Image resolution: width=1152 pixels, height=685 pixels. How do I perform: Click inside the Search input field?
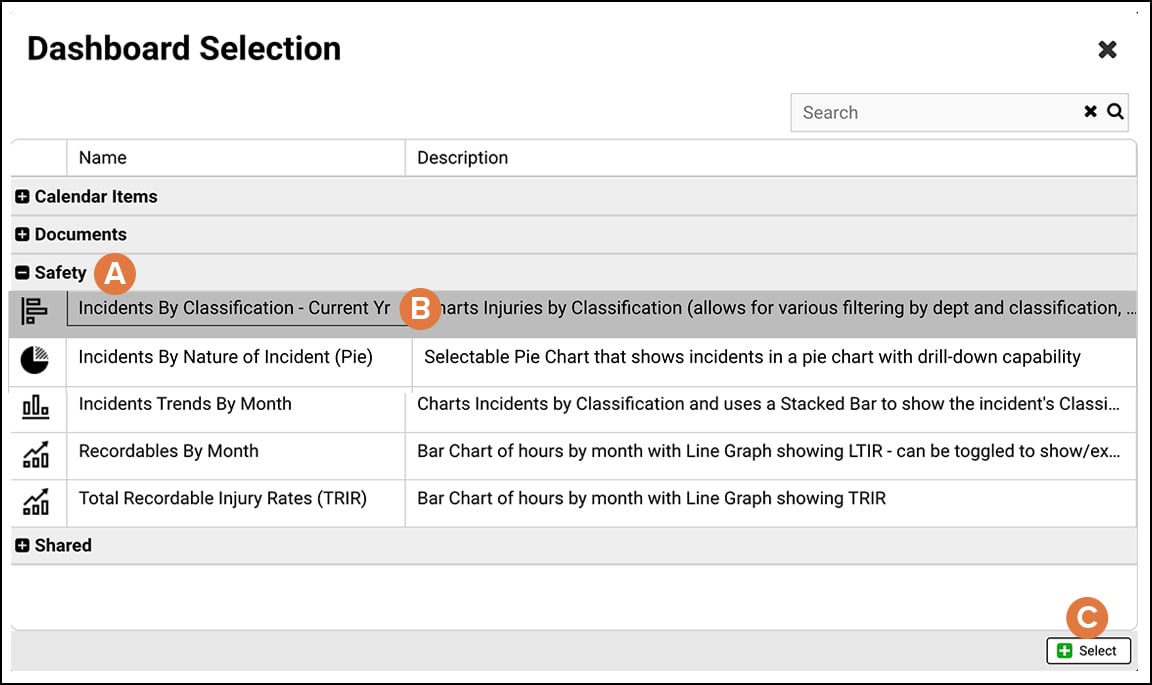tap(930, 112)
